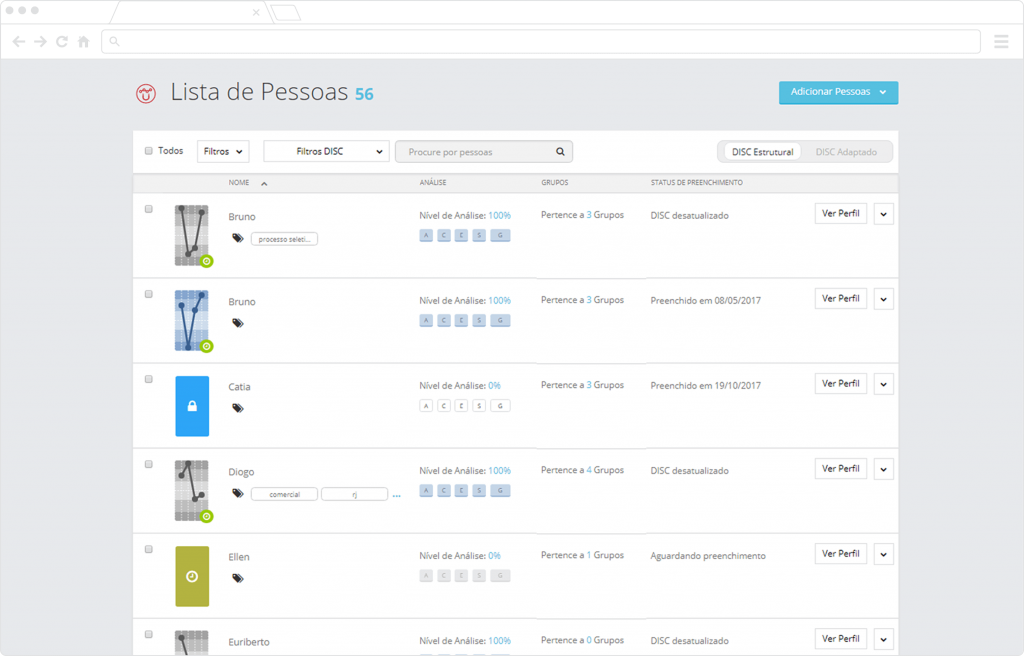Open Catia's locked blue profile card

192,406
